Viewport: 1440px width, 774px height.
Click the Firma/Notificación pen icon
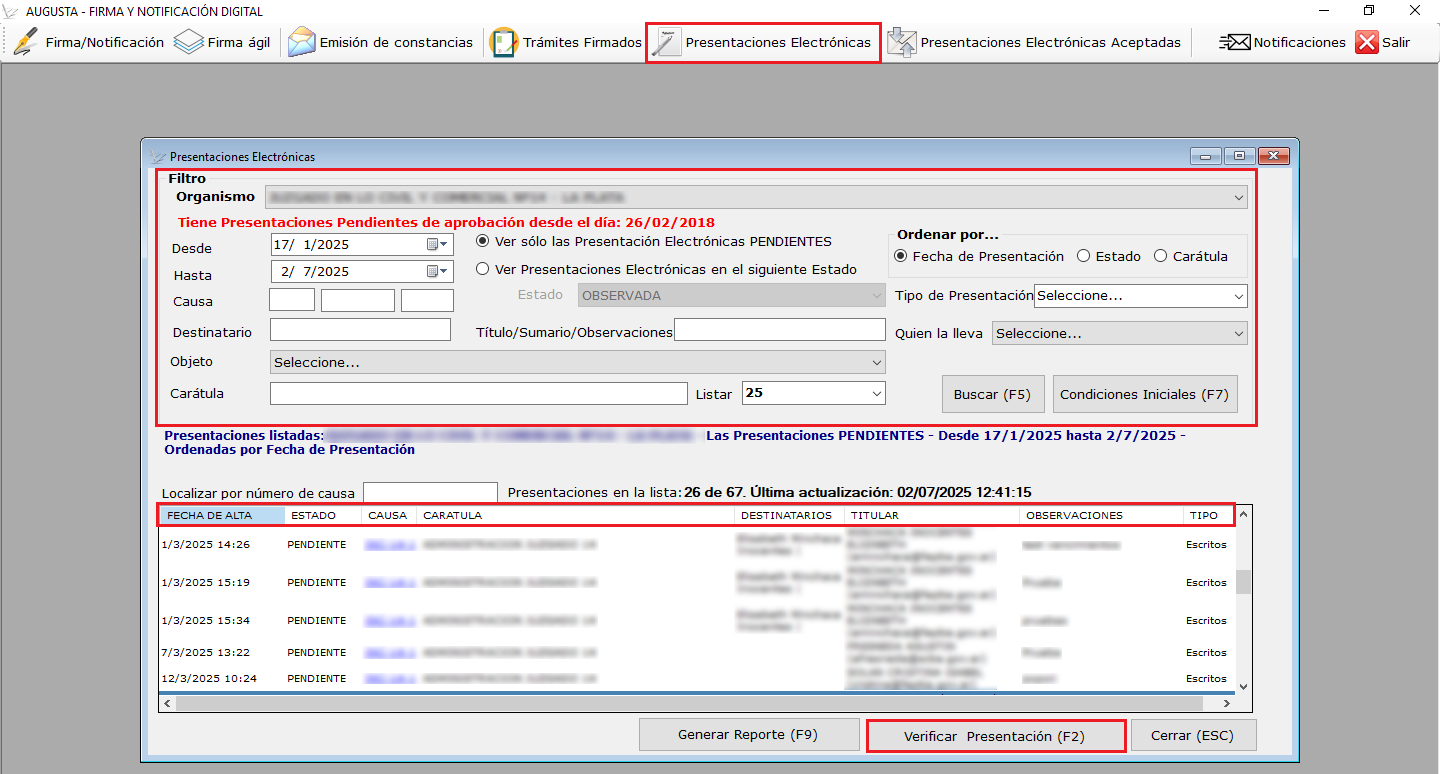(x=26, y=43)
